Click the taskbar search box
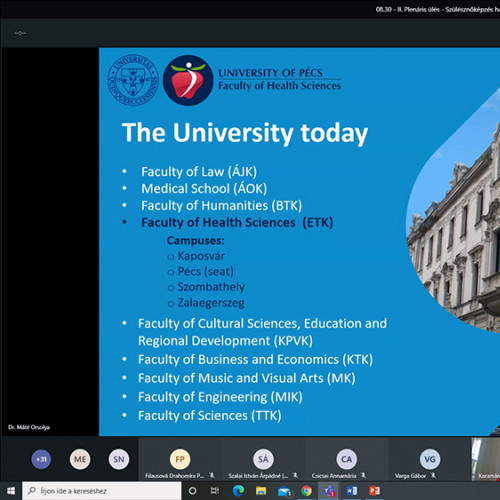Screen dimensions: 500x500 [102, 491]
